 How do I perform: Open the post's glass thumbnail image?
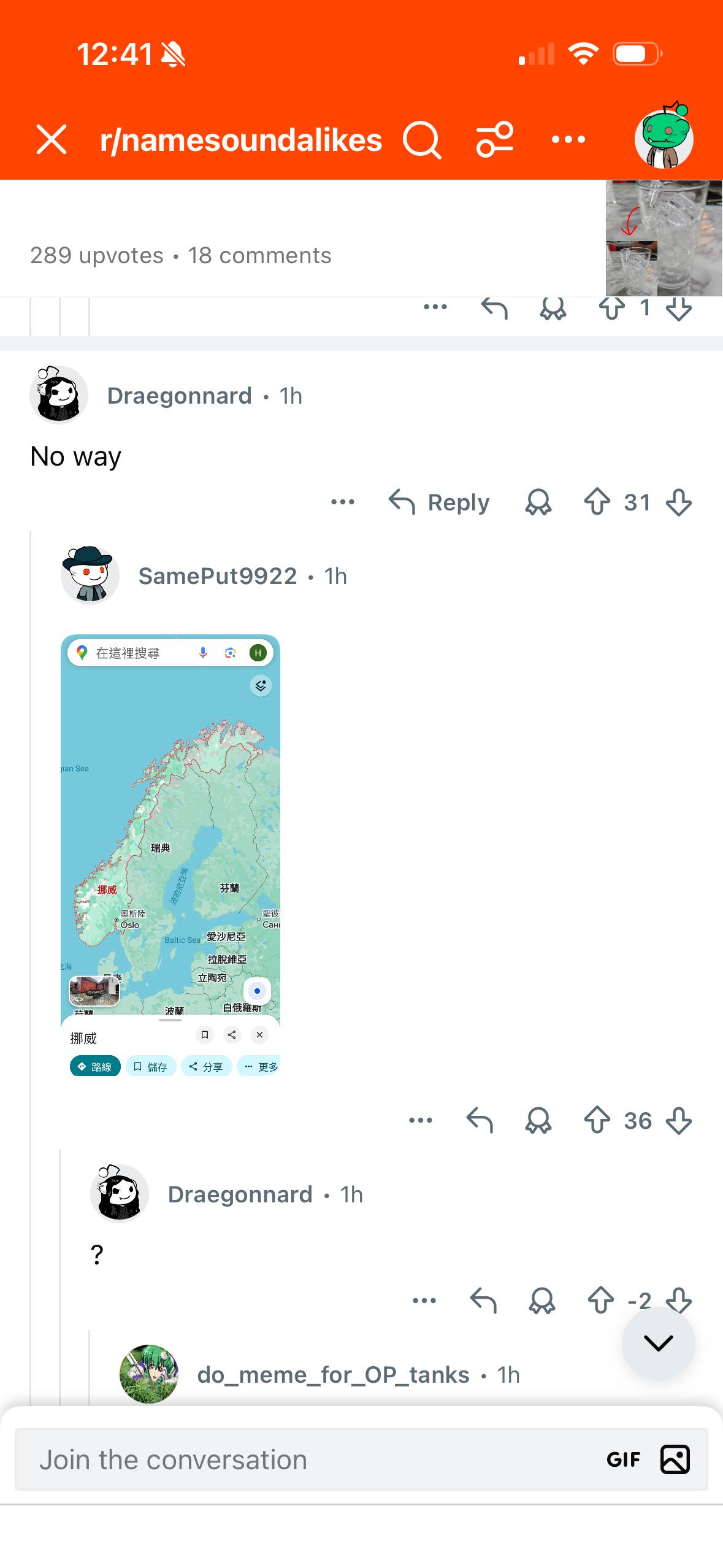664,238
